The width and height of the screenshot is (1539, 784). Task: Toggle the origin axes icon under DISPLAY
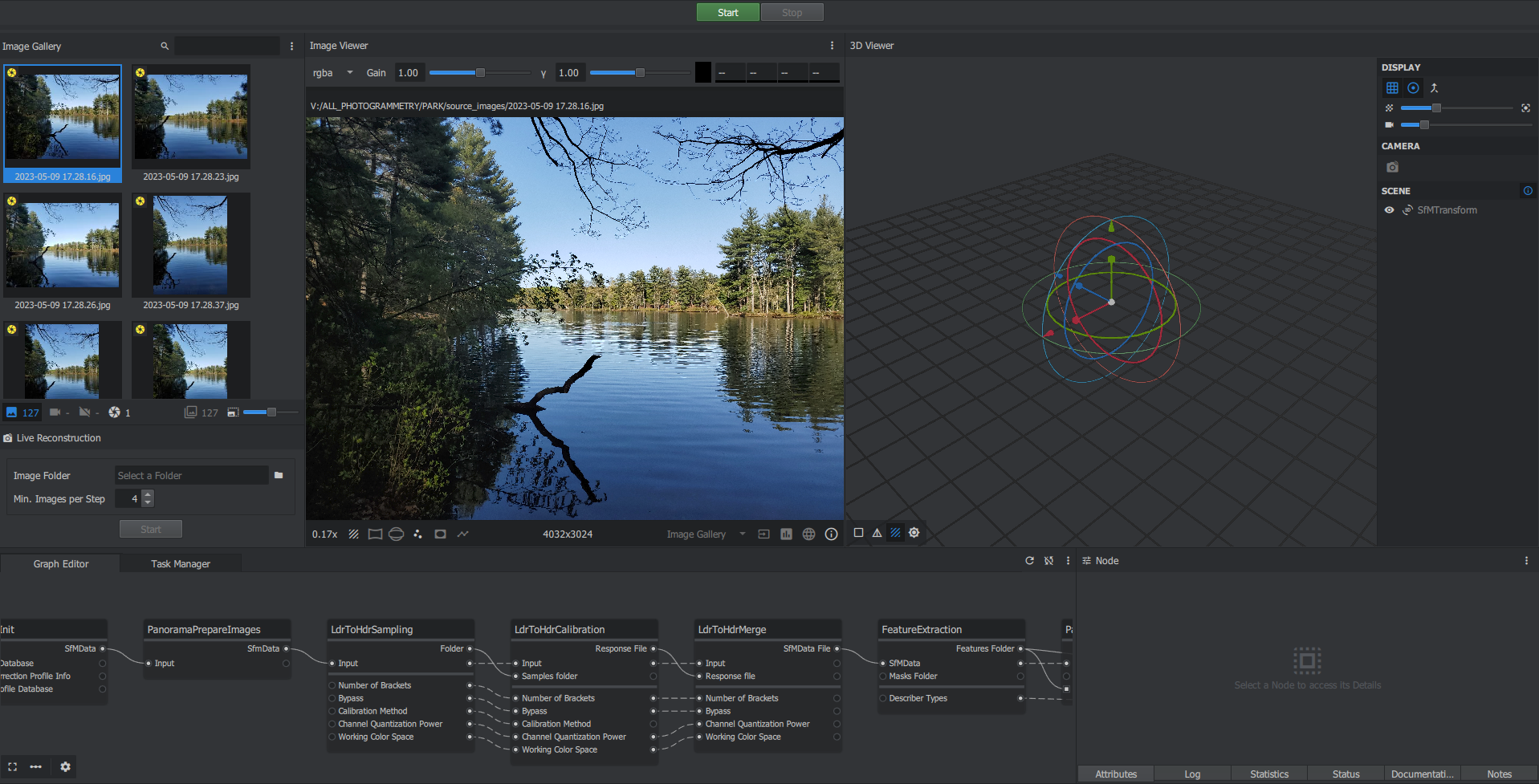[x=1434, y=88]
